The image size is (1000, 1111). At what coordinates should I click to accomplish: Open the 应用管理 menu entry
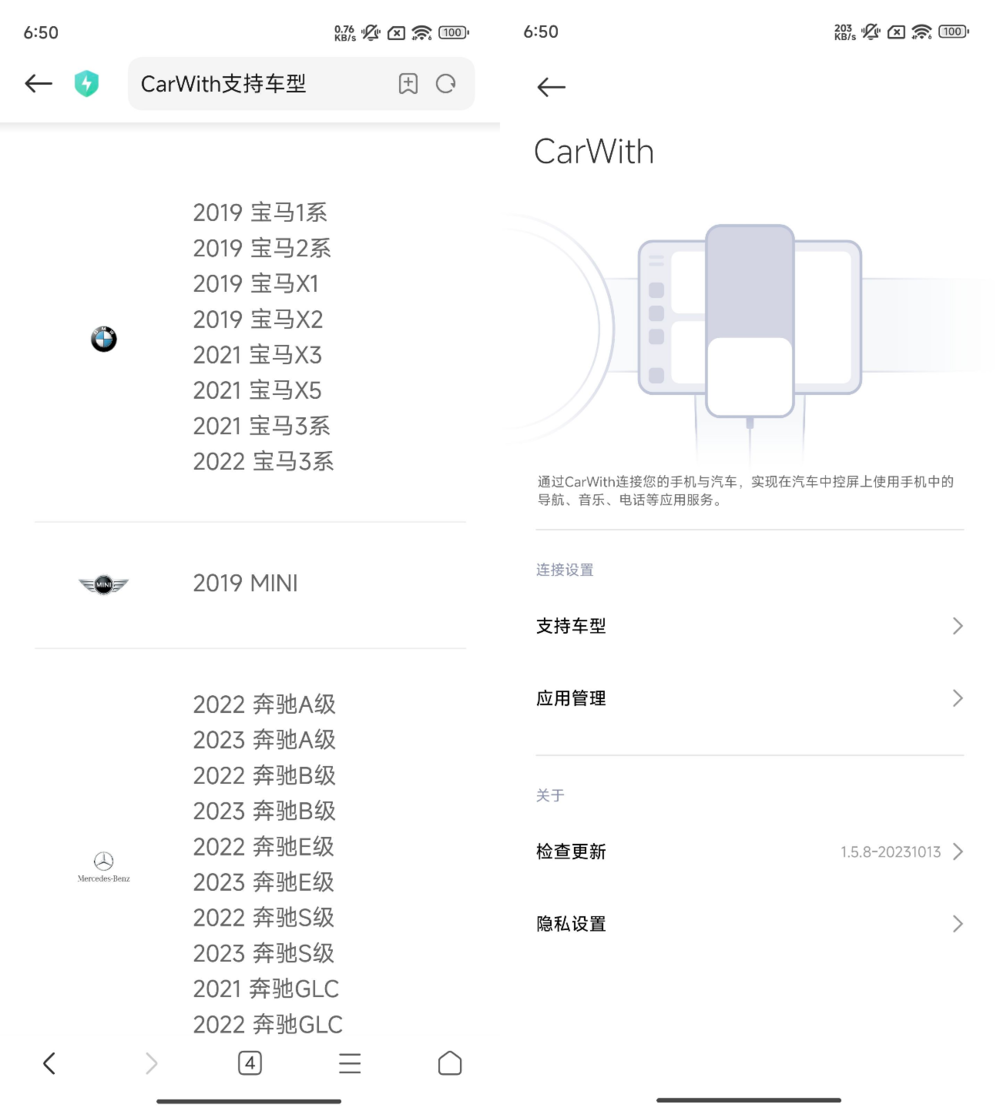pos(571,698)
